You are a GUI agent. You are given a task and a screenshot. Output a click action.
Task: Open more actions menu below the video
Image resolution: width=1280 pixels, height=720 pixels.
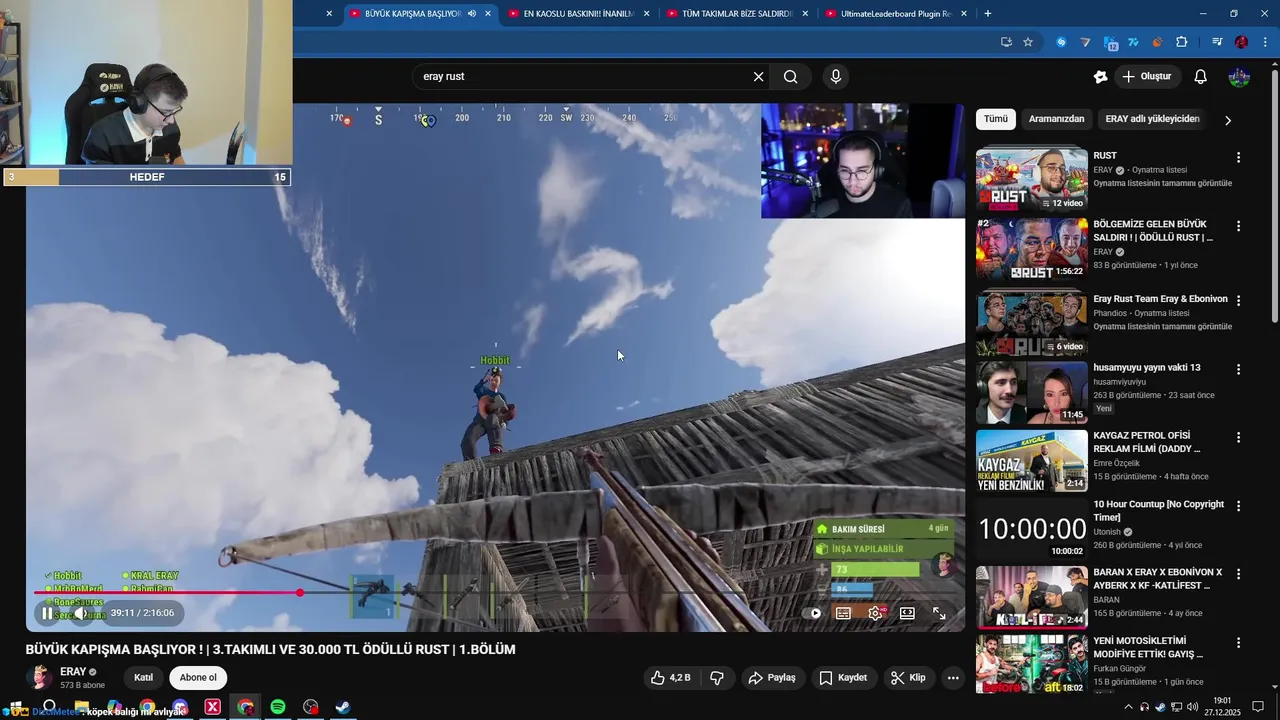tap(953, 677)
